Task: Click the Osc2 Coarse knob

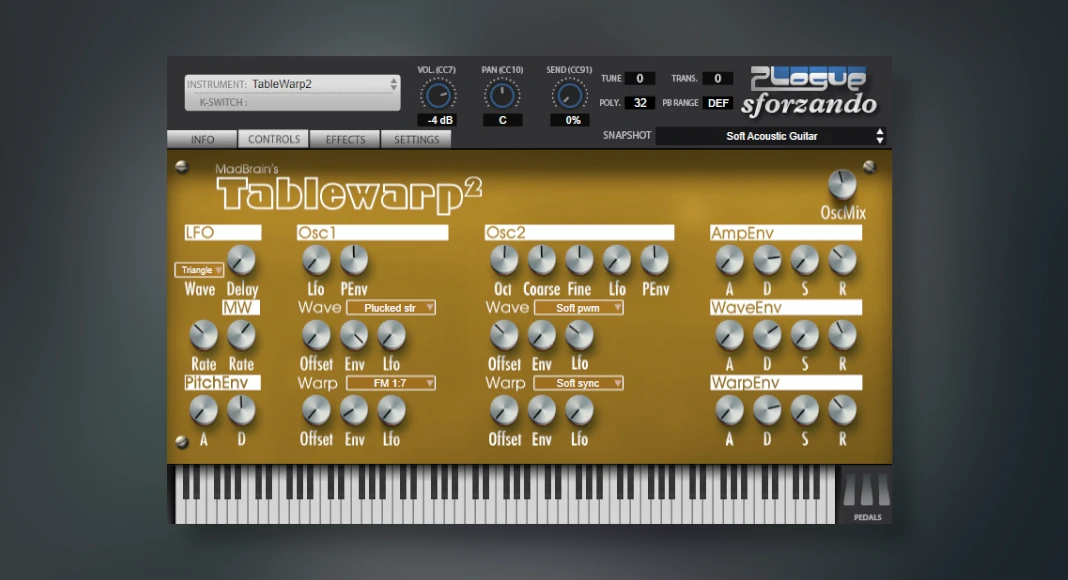Action: [541, 261]
